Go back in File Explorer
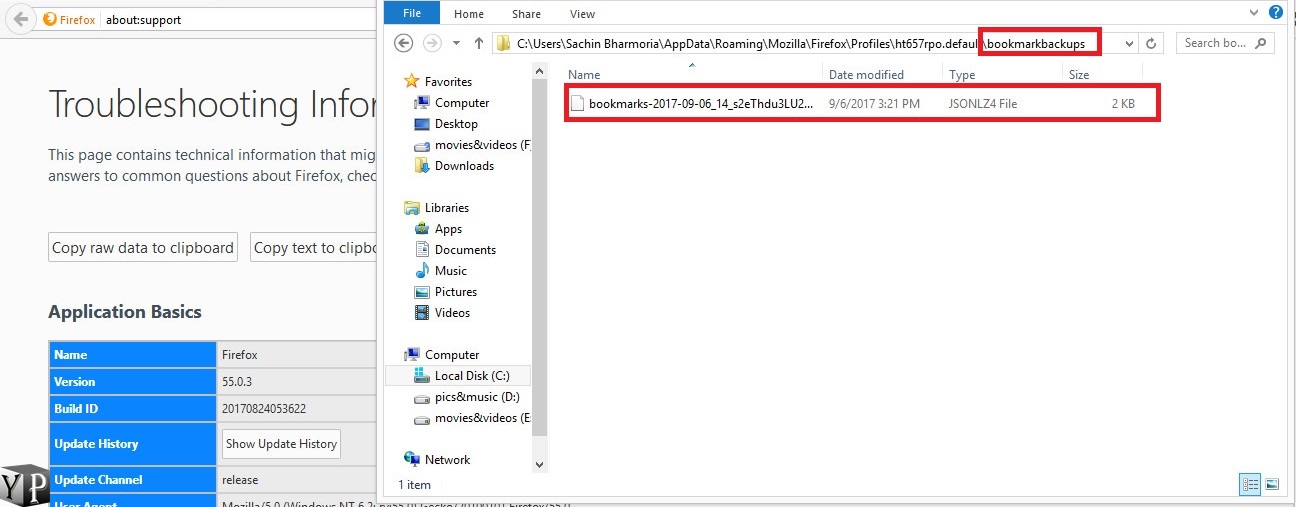 point(403,43)
